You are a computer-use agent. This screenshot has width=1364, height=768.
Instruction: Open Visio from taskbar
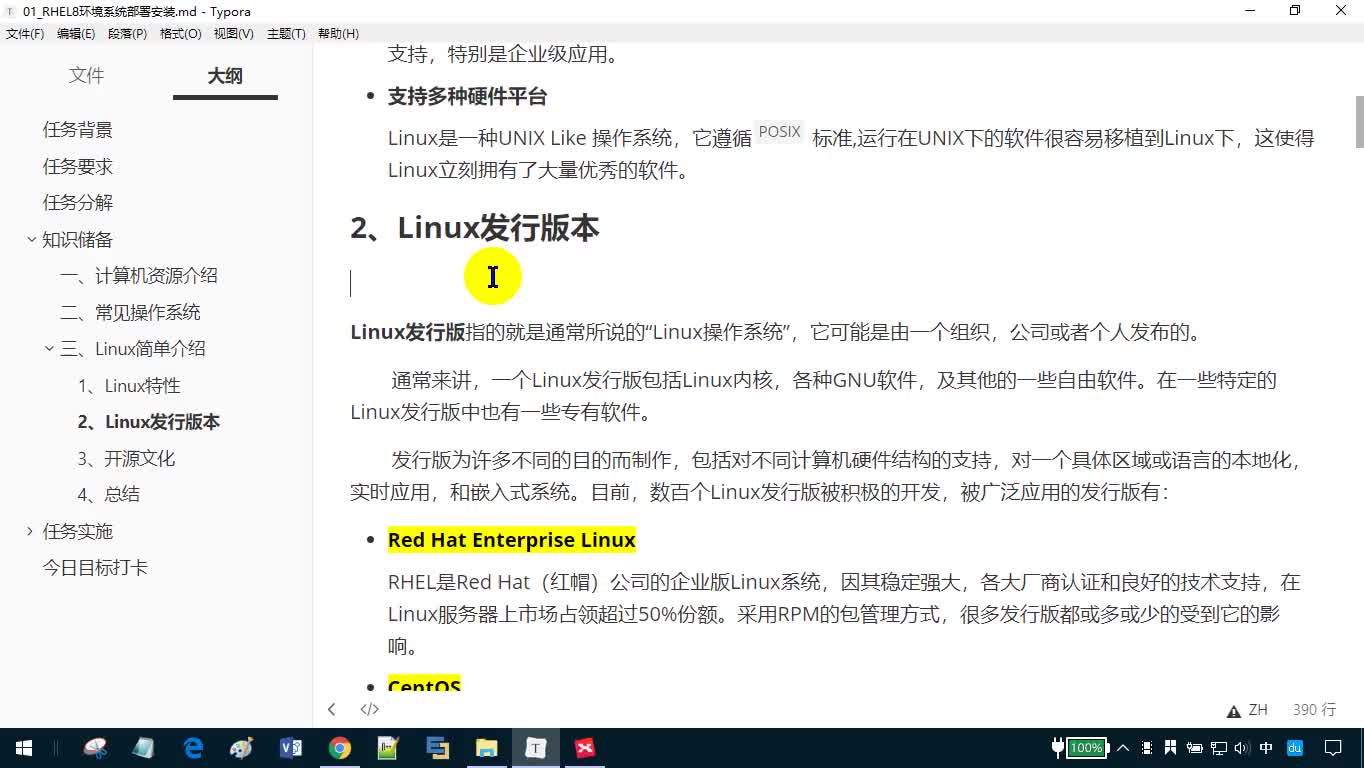pos(291,748)
